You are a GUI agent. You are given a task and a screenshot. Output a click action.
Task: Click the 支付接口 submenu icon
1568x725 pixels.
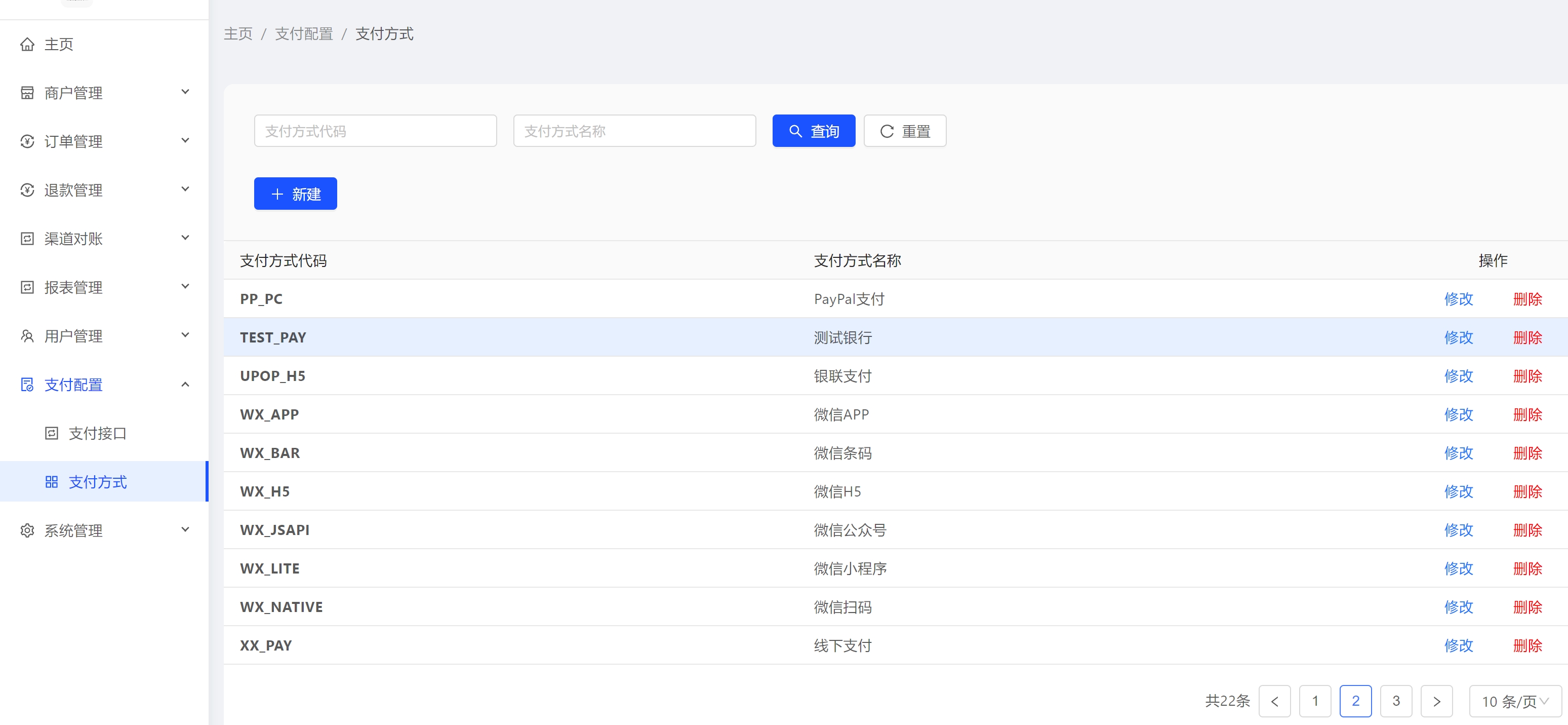coord(52,434)
